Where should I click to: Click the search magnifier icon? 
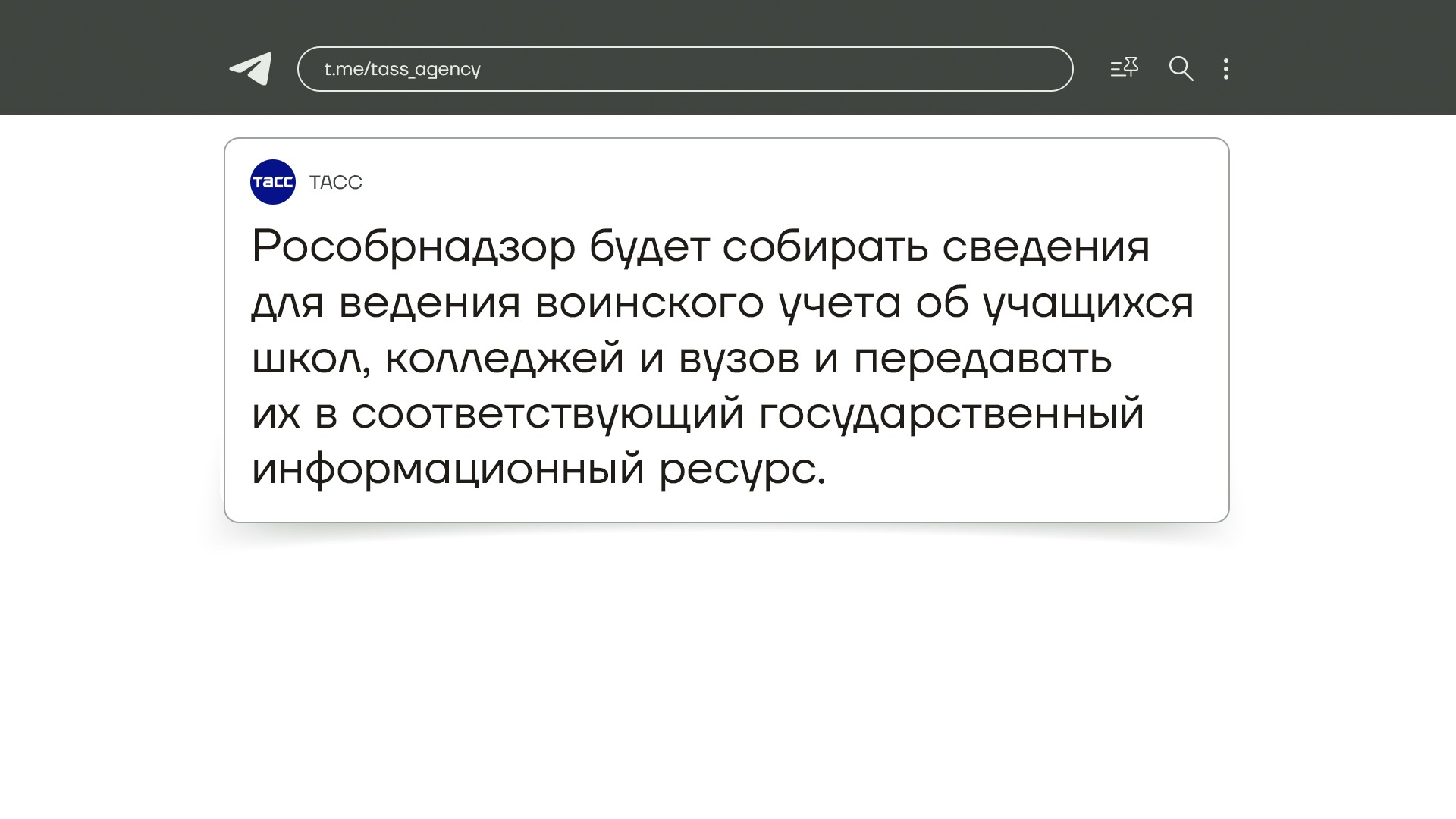tap(1181, 69)
